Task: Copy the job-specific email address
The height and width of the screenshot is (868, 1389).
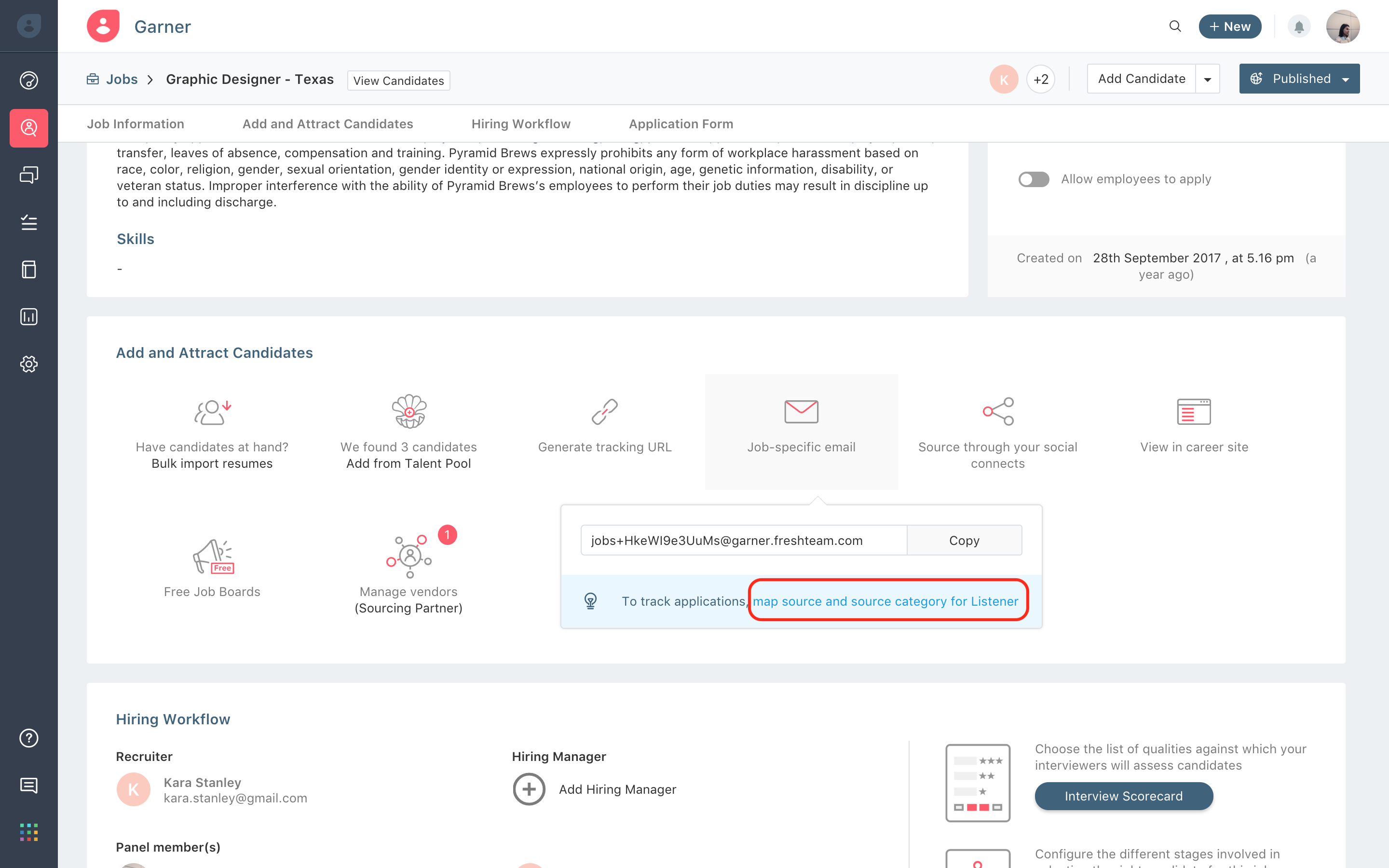Action: pos(964,540)
